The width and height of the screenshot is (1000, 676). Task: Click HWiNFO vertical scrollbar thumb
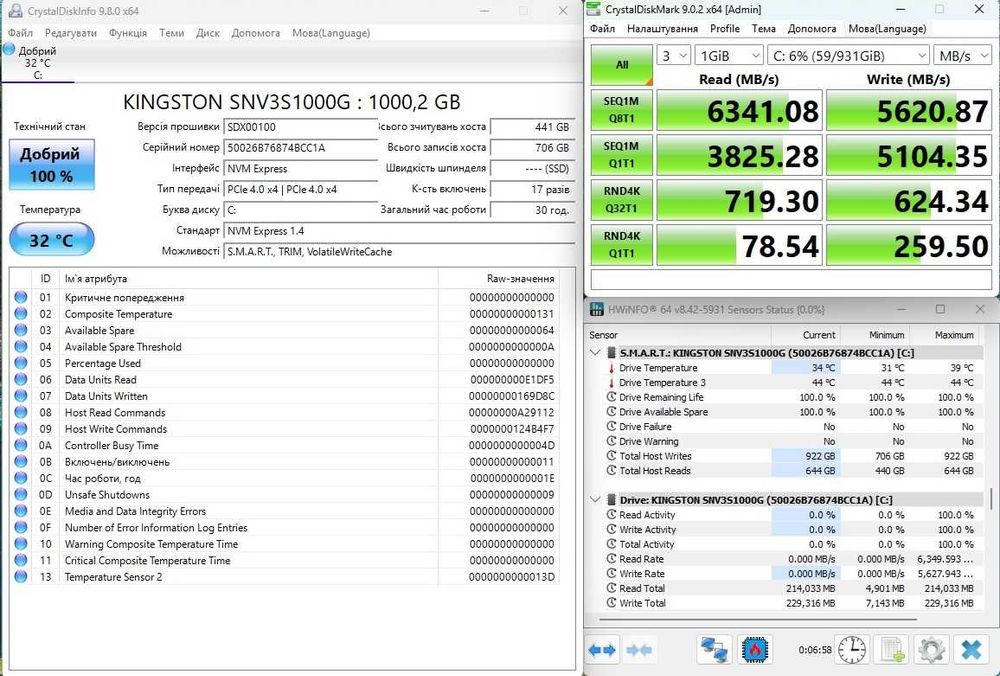pyautogui.click(x=991, y=499)
